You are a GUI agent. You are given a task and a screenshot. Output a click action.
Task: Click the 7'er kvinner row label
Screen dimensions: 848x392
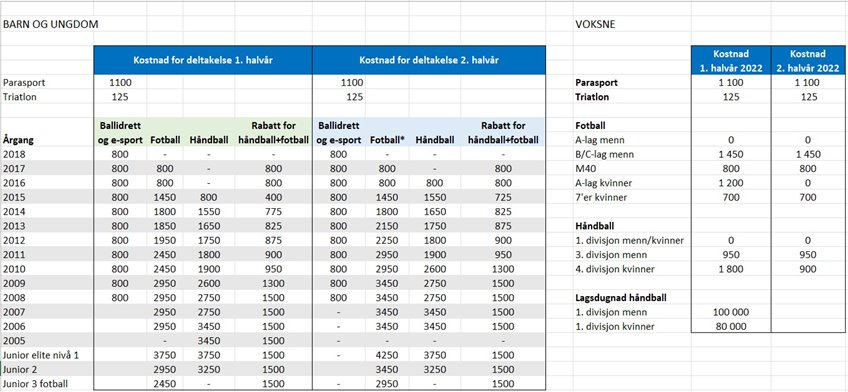(601, 197)
